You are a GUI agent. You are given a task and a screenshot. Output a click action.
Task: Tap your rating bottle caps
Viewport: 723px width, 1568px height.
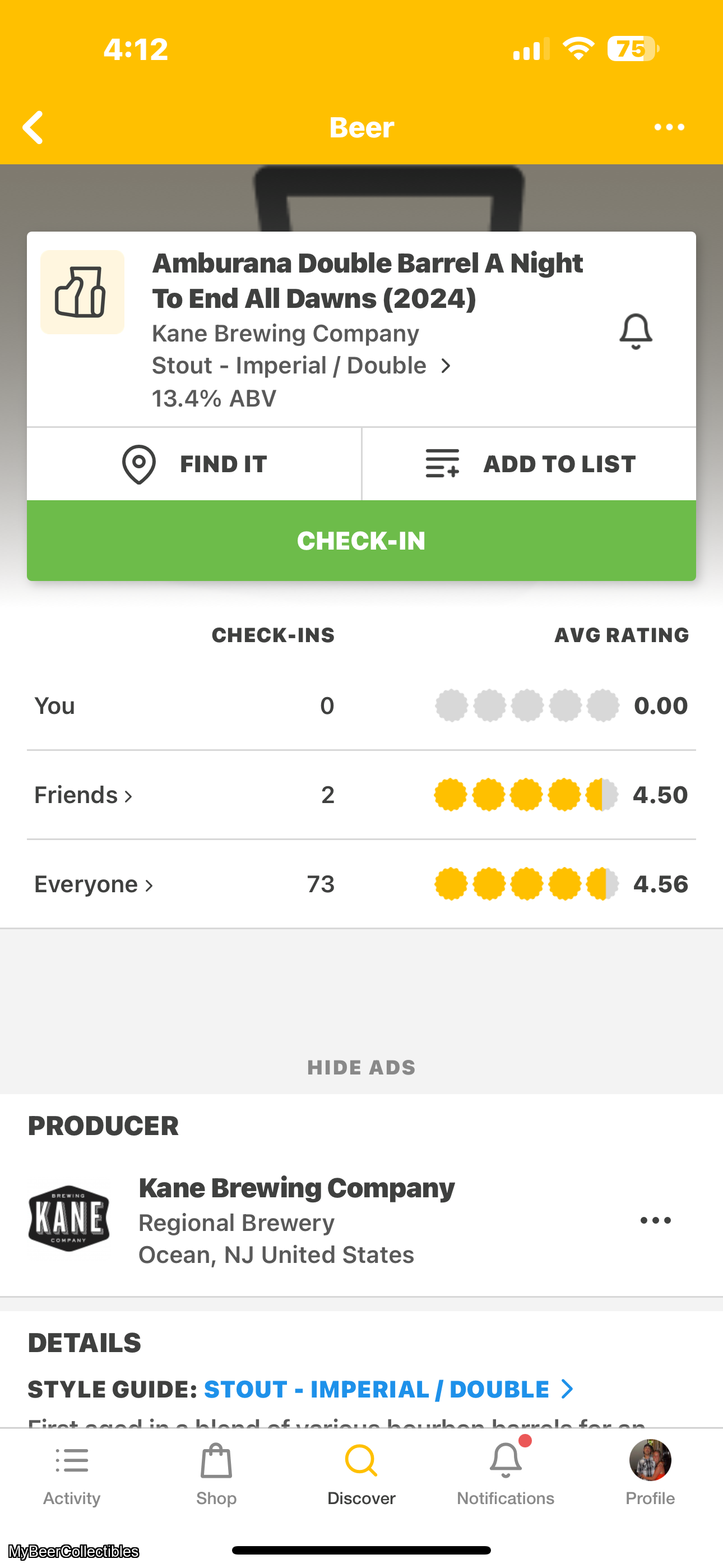coord(527,706)
